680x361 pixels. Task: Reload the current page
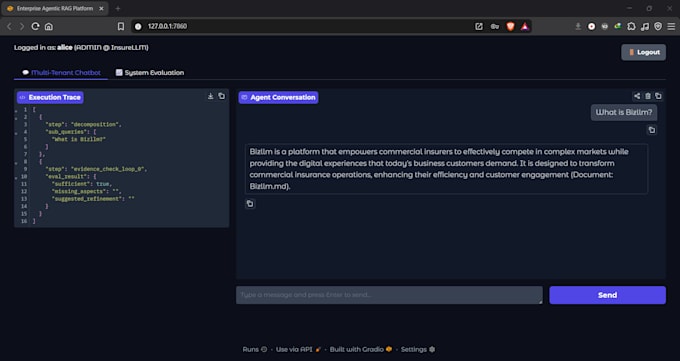pyautogui.click(x=35, y=26)
